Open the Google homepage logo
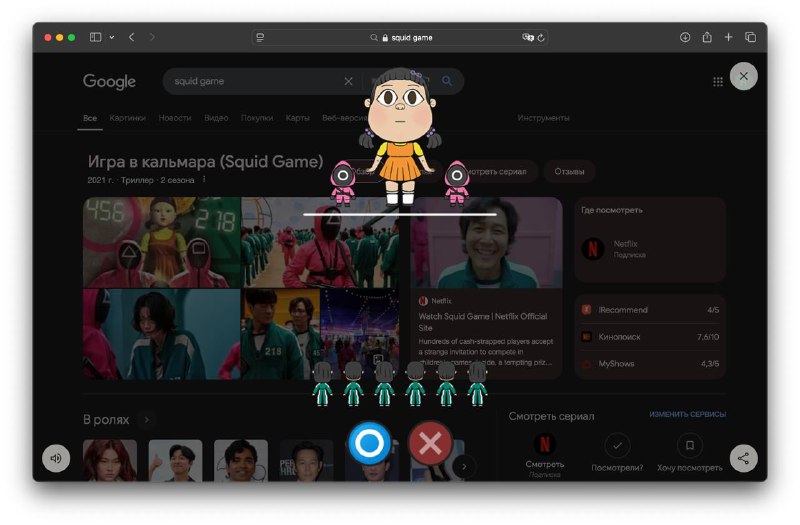Image resolution: width=800 pixels, height=525 pixels. click(x=109, y=82)
